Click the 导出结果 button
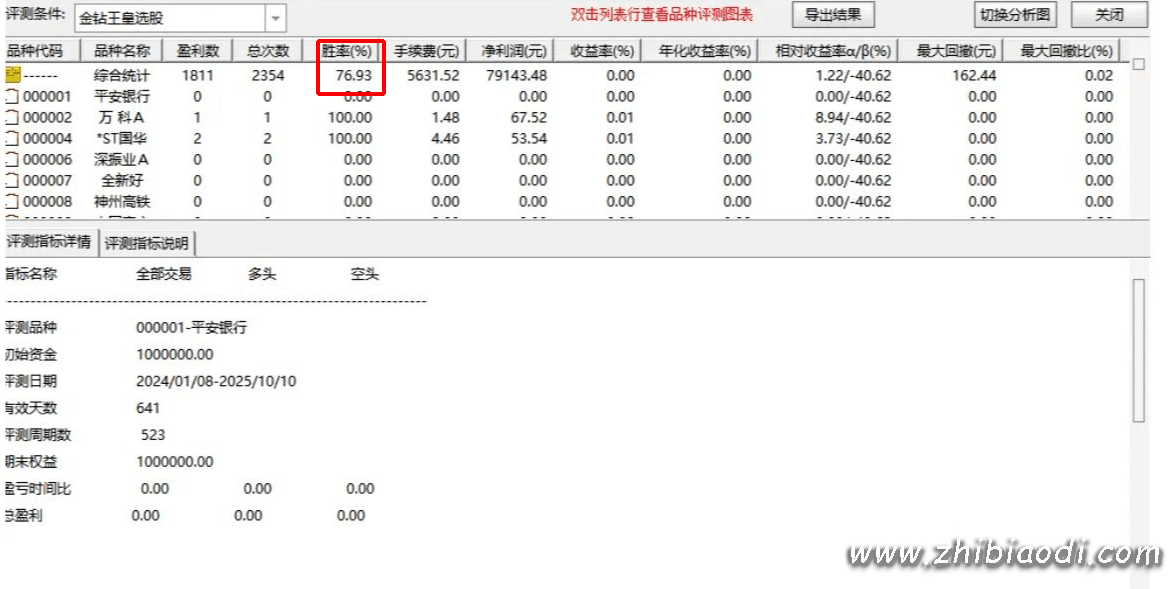Screen dimensions: 1168x589 click(x=833, y=15)
